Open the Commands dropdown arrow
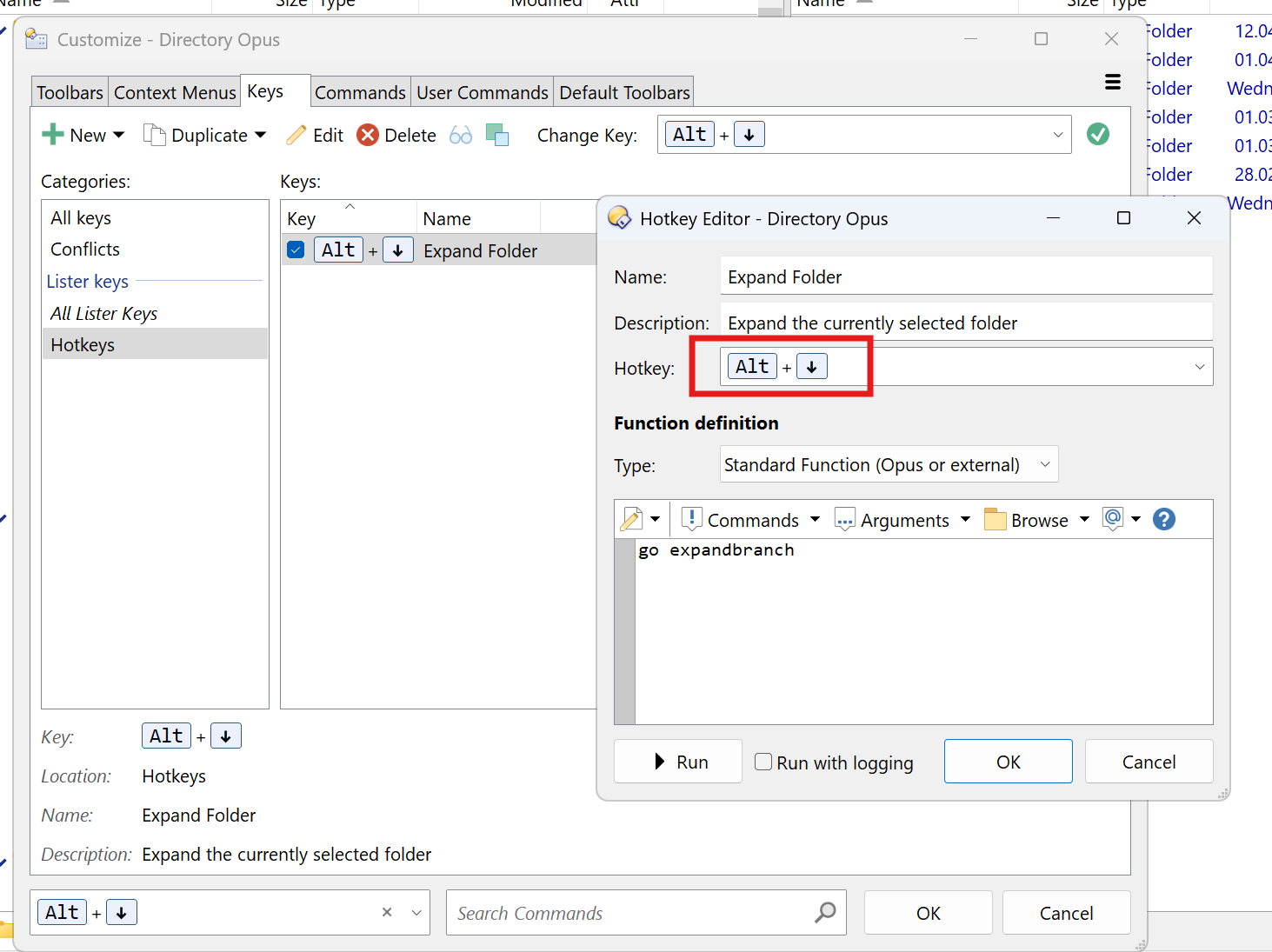 [815, 520]
